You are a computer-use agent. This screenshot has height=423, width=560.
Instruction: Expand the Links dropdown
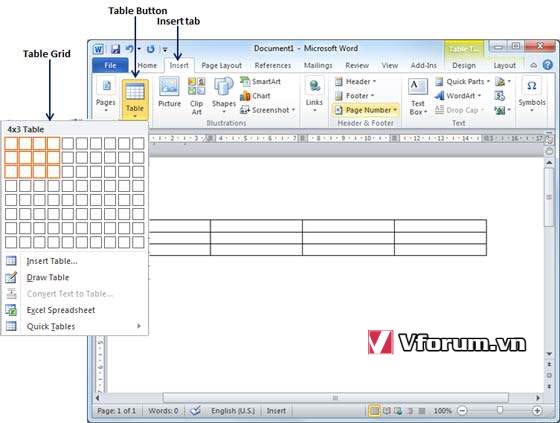point(314,95)
